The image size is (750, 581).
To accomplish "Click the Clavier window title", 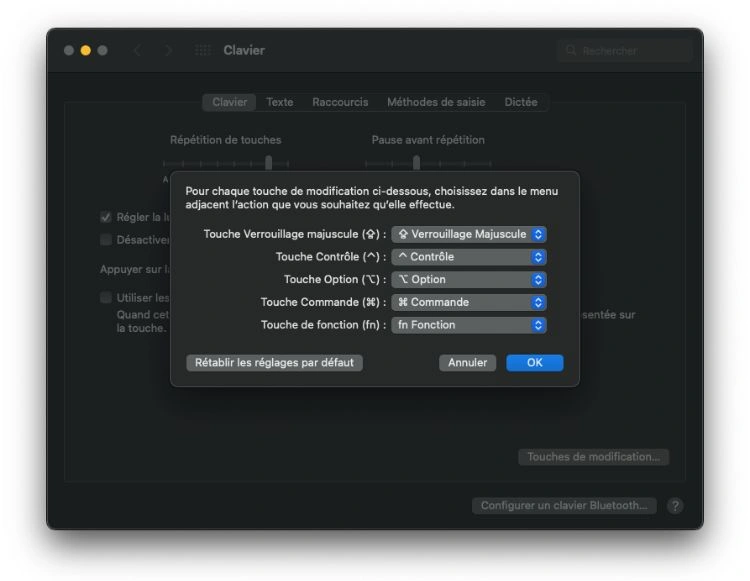I will tap(244, 50).
